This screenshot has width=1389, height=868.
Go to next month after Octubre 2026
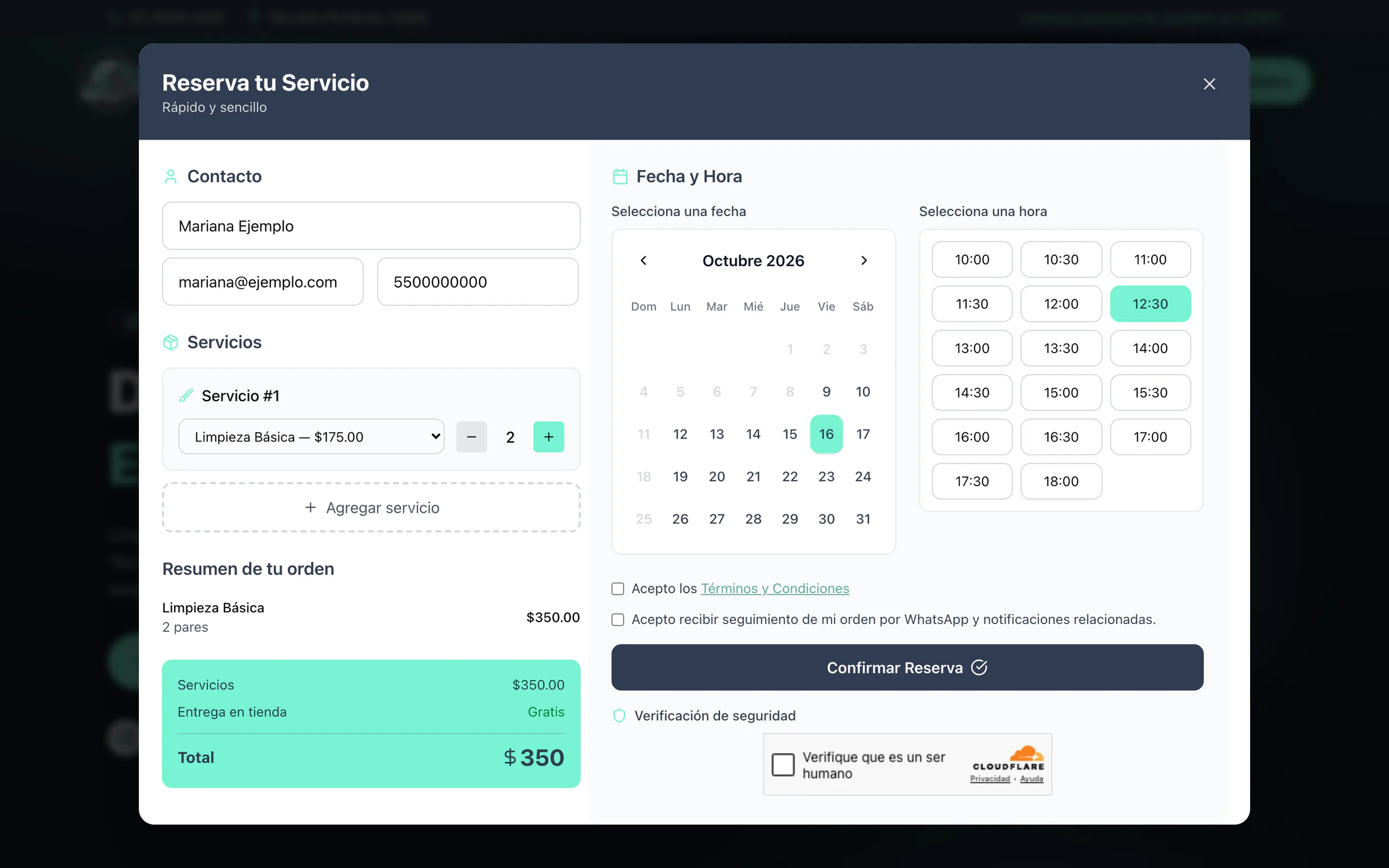[863, 260]
